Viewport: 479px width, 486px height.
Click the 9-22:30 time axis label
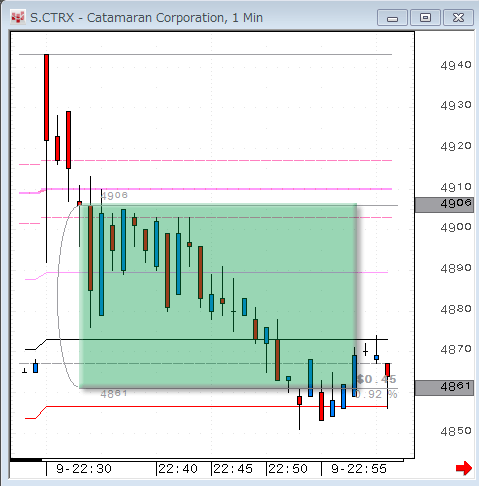coord(84,469)
